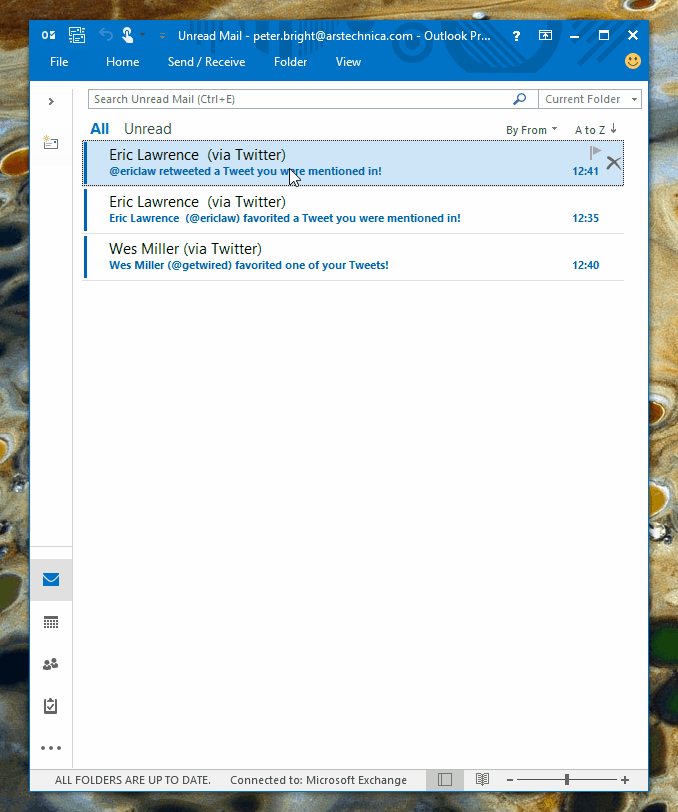Click the zoom slider handle
678x812 pixels.
point(567,779)
